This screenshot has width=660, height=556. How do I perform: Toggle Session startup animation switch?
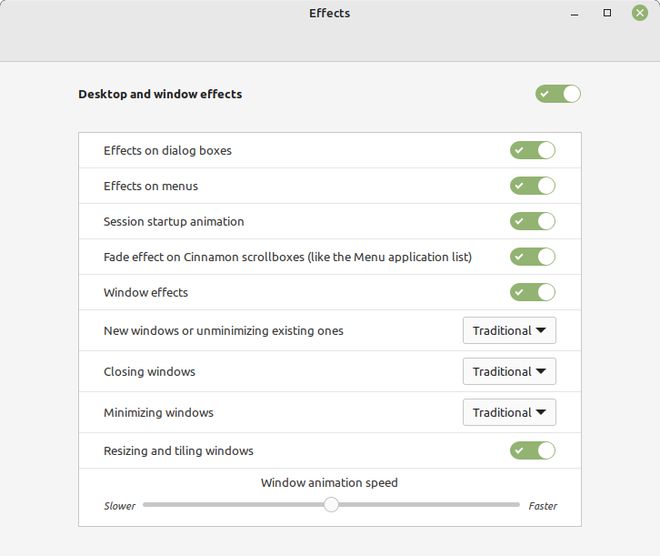pos(532,221)
